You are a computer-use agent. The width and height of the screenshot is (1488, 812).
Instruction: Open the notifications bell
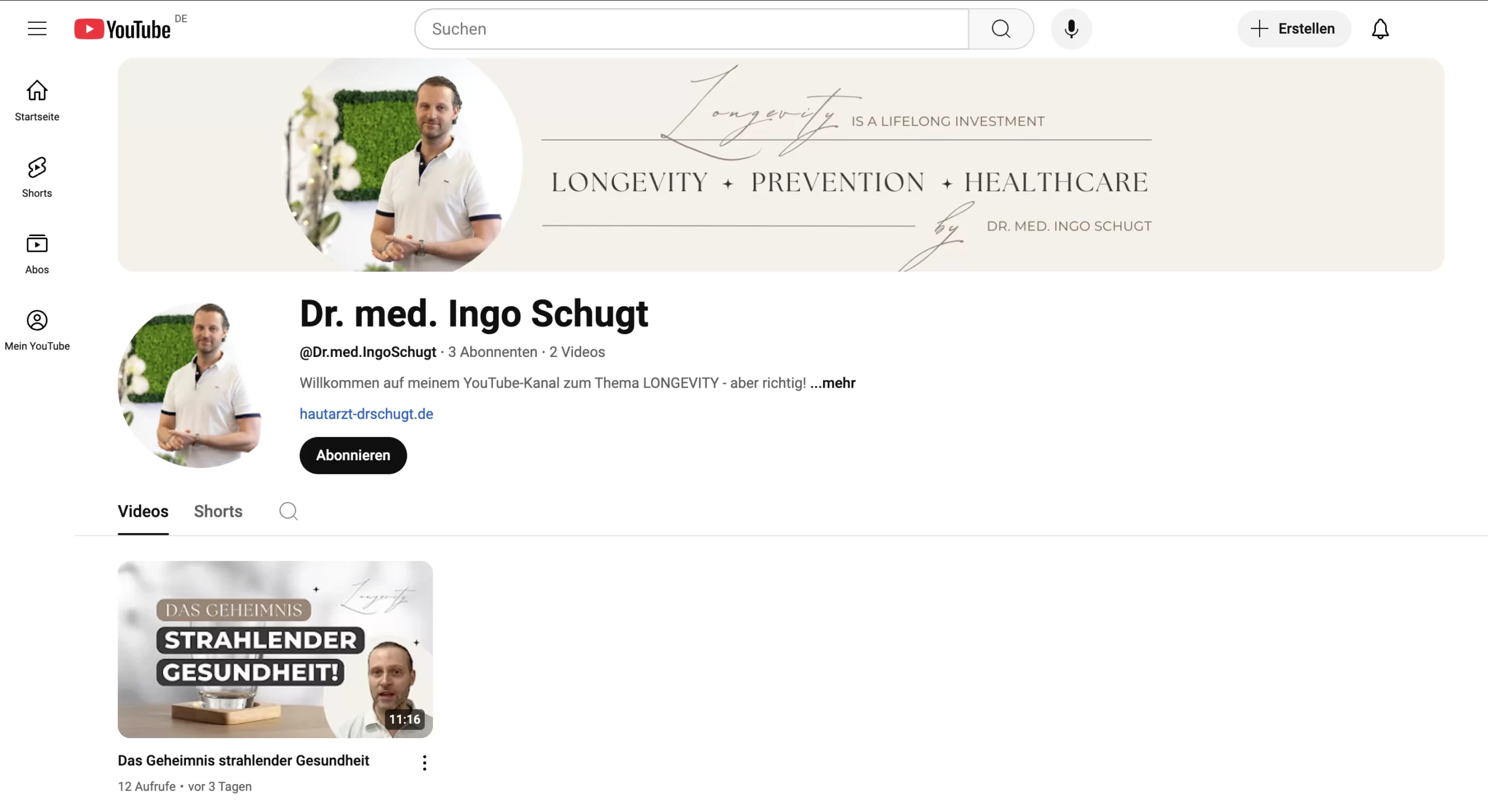1380,29
